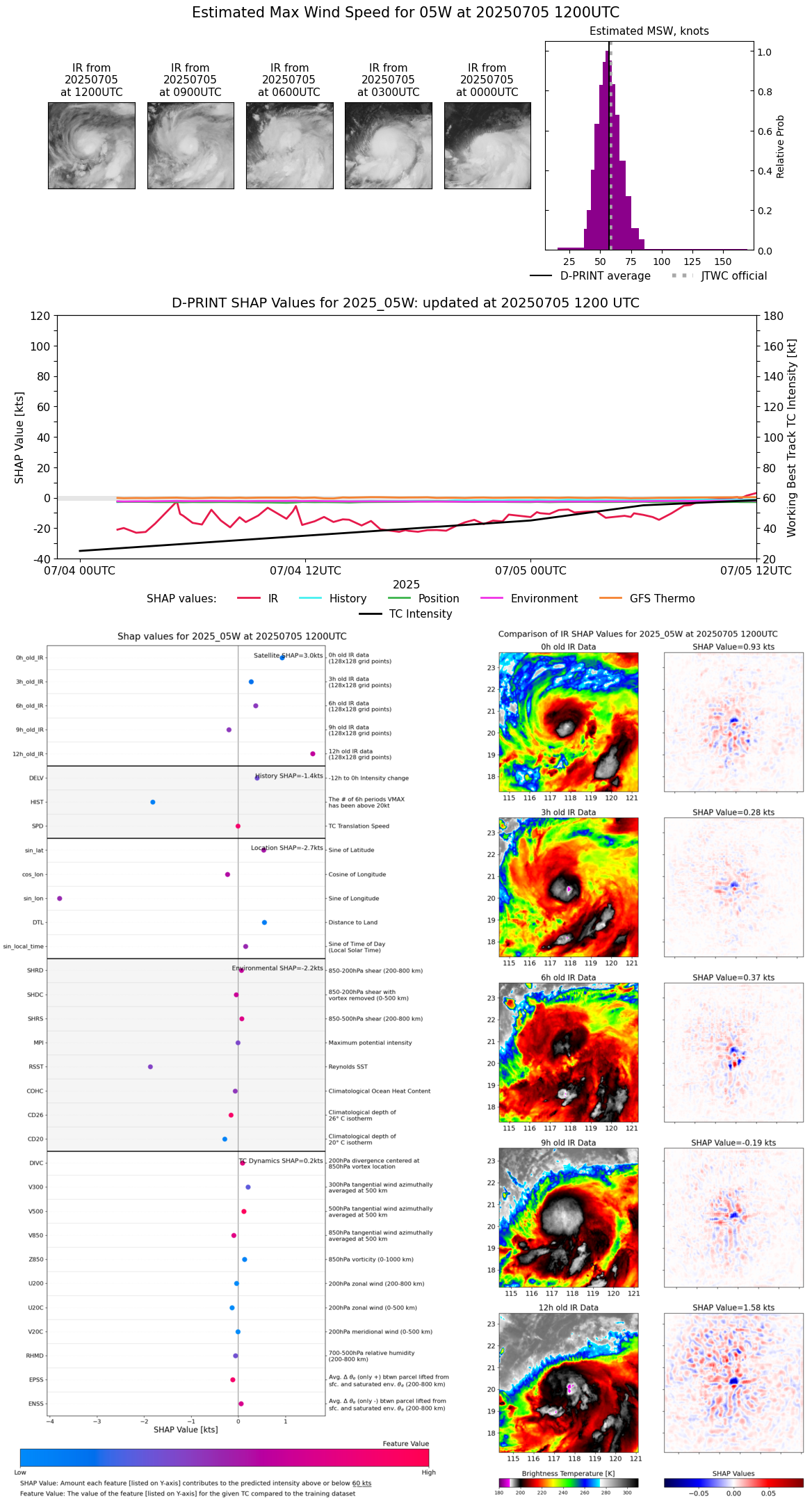Click the '0h_old_IR' row label

(x=30, y=658)
